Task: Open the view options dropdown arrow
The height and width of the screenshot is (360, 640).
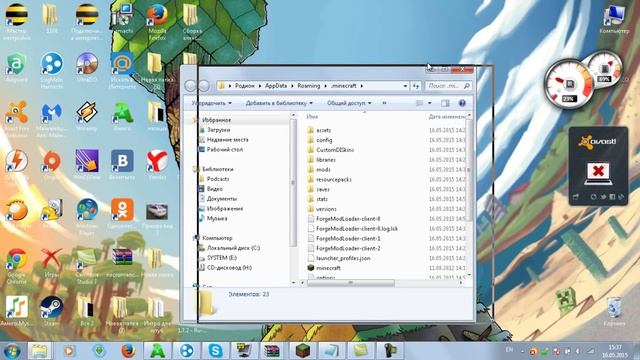Action: pyautogui.click(x=429, y=103)
